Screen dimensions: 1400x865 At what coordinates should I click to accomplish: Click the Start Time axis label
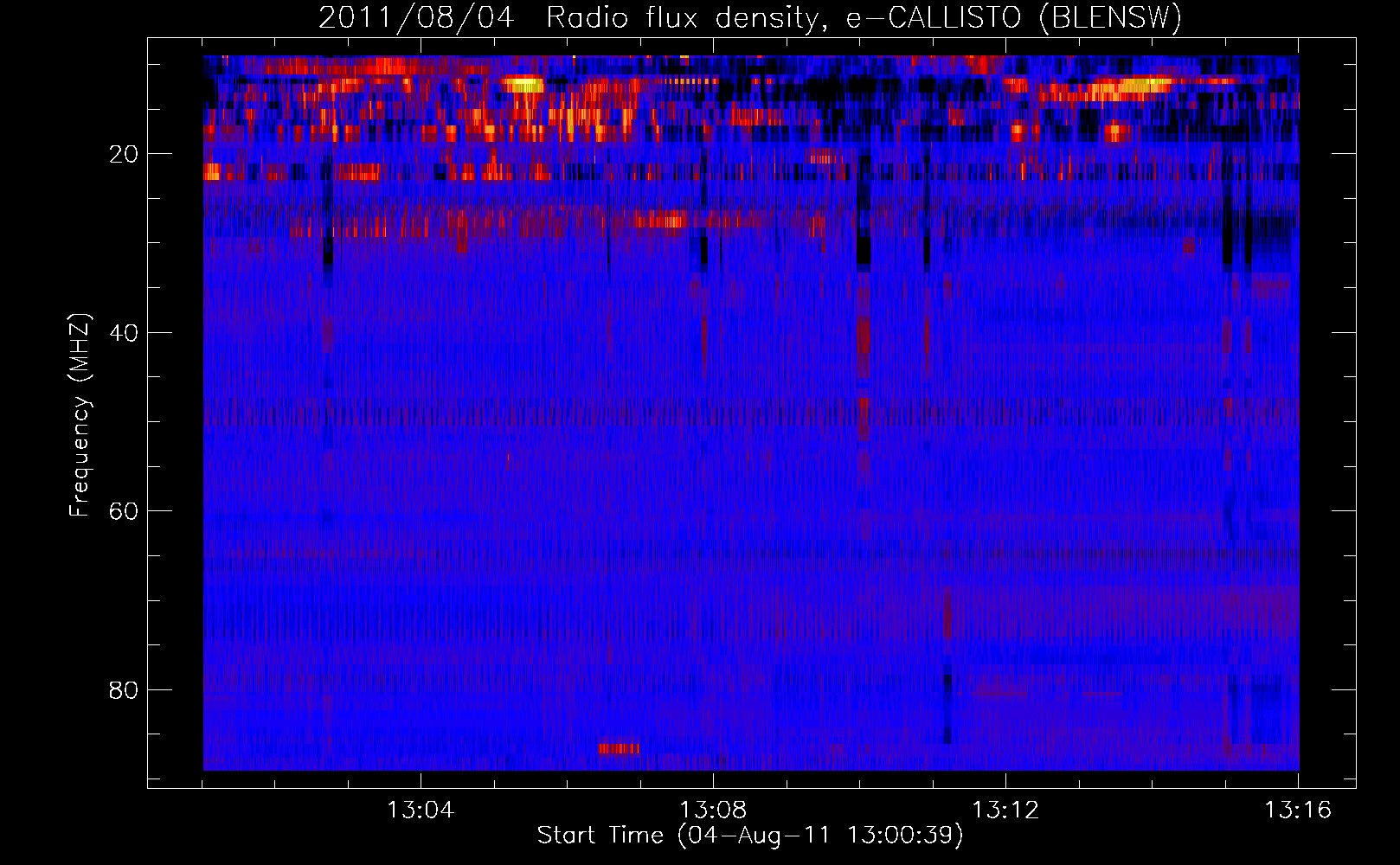click(x=750, y=836)
